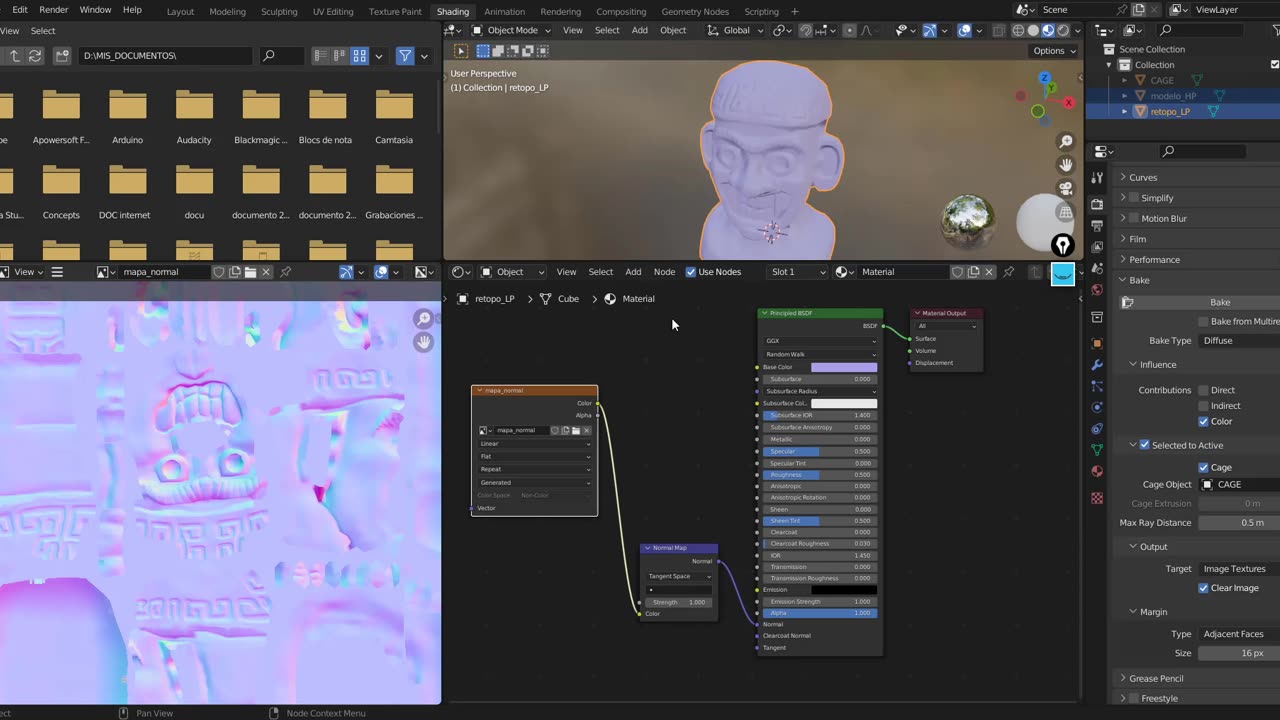Collapse the mapa_normal image texture node
This screenshot has height=720, width=1280.
point(478,391)
